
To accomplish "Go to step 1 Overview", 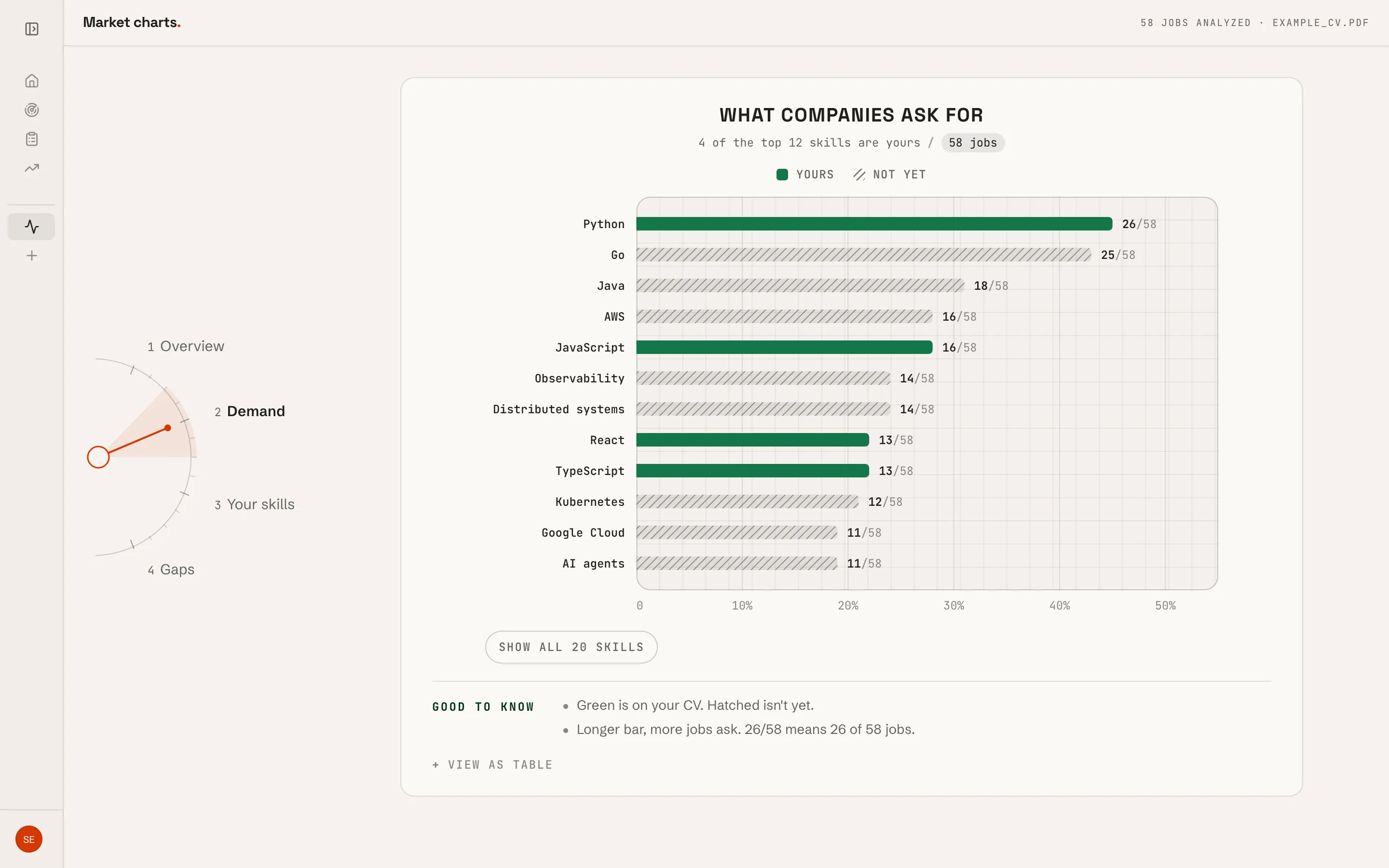I will coord(185,346).
